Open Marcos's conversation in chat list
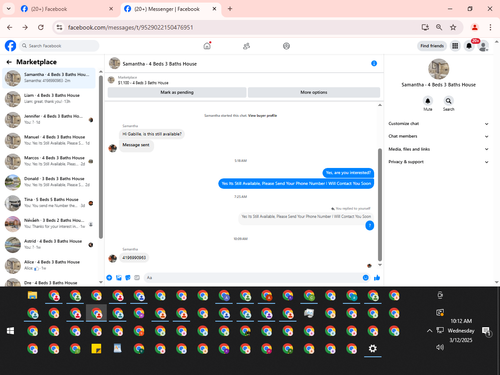 49,161
